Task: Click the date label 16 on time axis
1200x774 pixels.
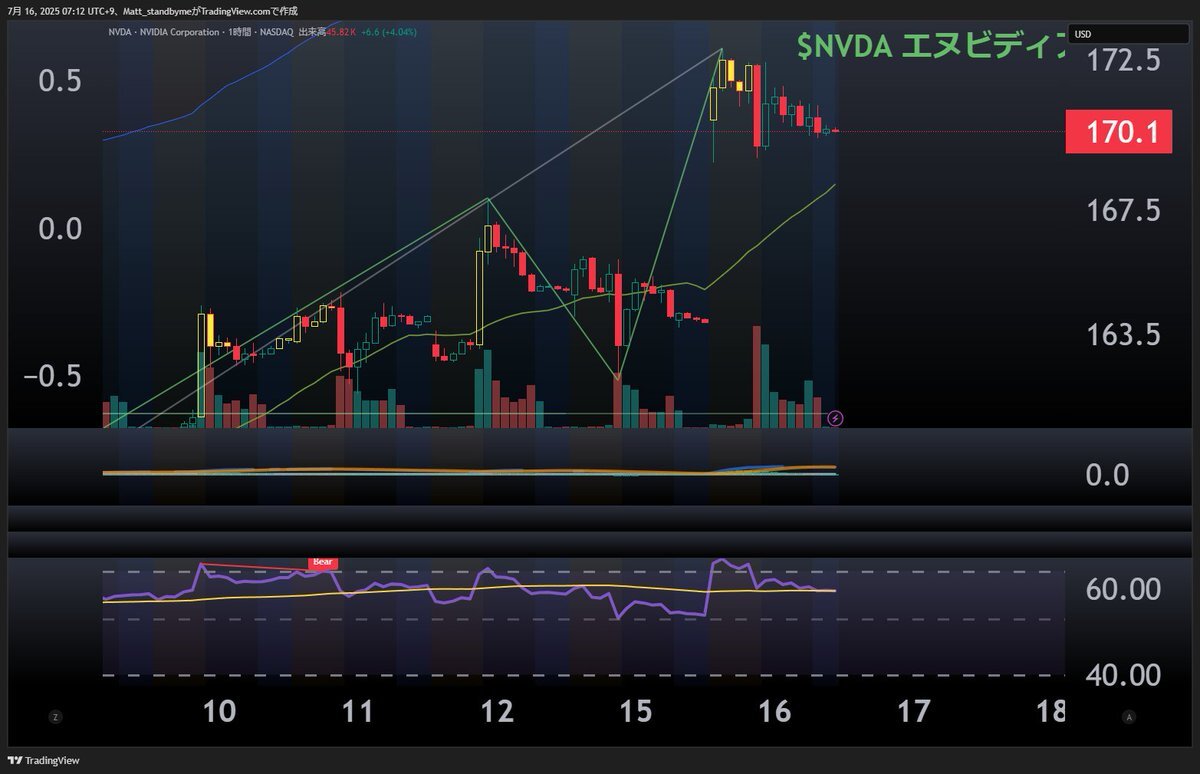Action: (x=775, y=712)
